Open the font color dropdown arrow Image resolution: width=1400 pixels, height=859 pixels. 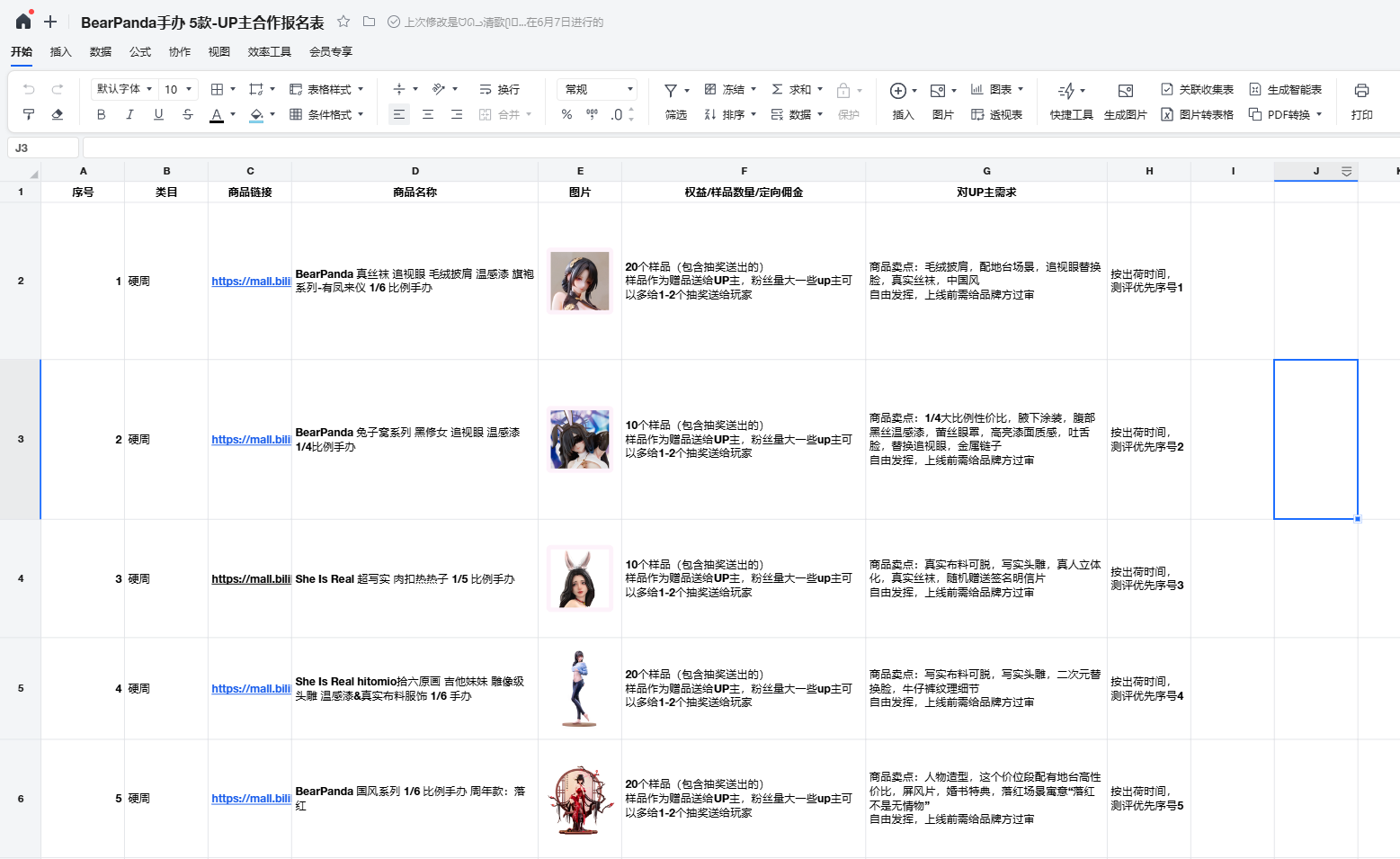point(233,114)
